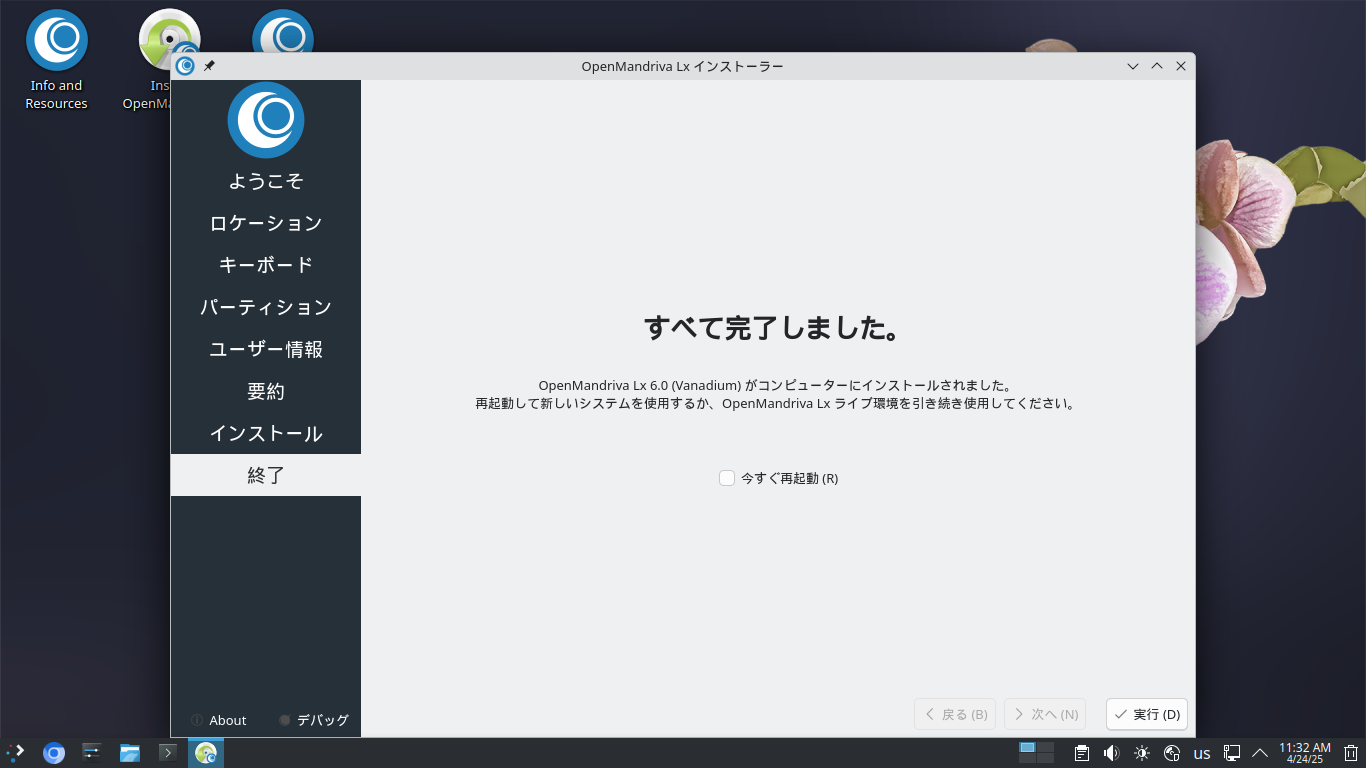Select the 終了 step in the sidebar
Screen dimensions: 1366x768
click(x=266, y=475)
